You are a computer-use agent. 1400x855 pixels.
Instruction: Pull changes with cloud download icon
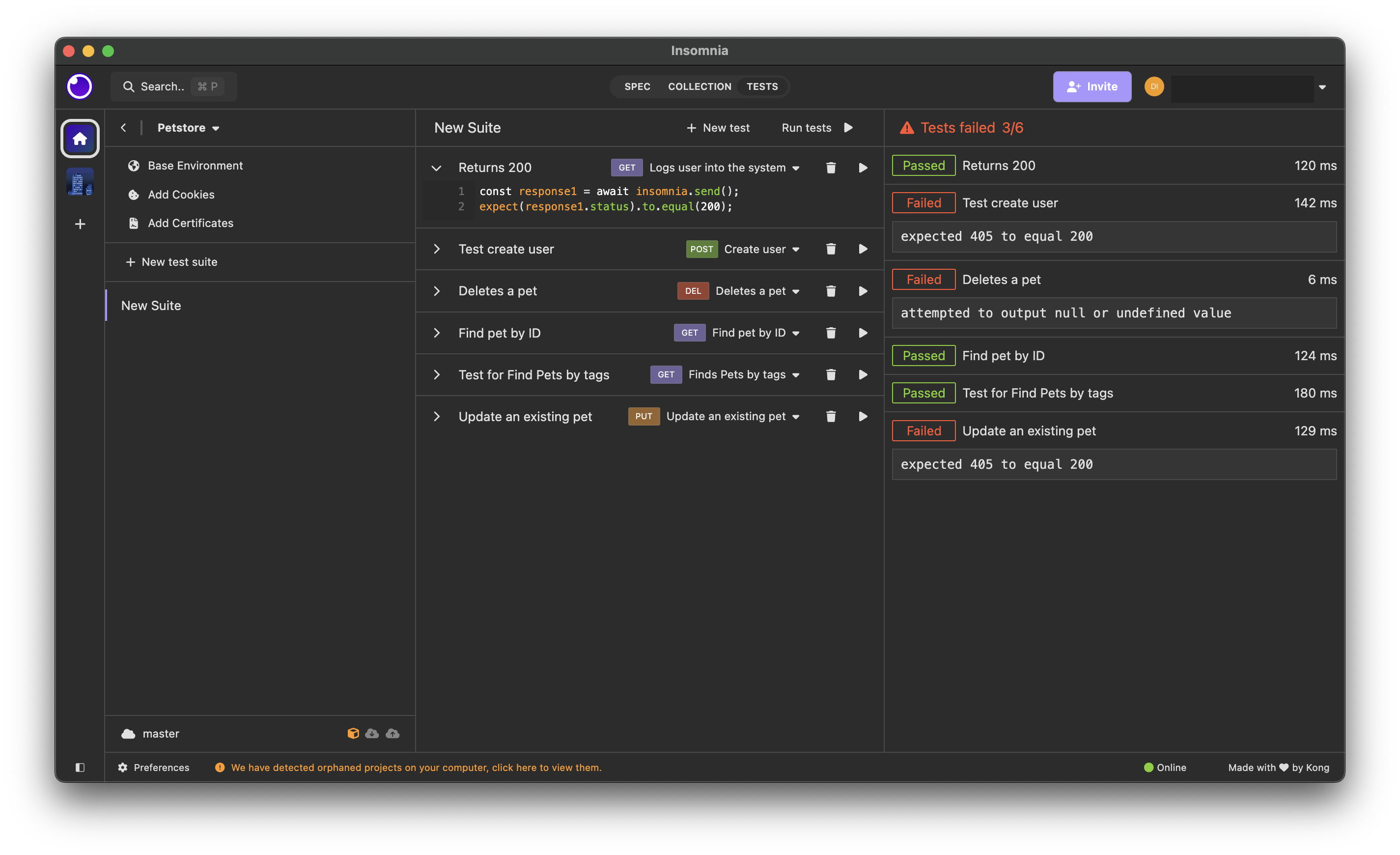(x=372, y=733)
